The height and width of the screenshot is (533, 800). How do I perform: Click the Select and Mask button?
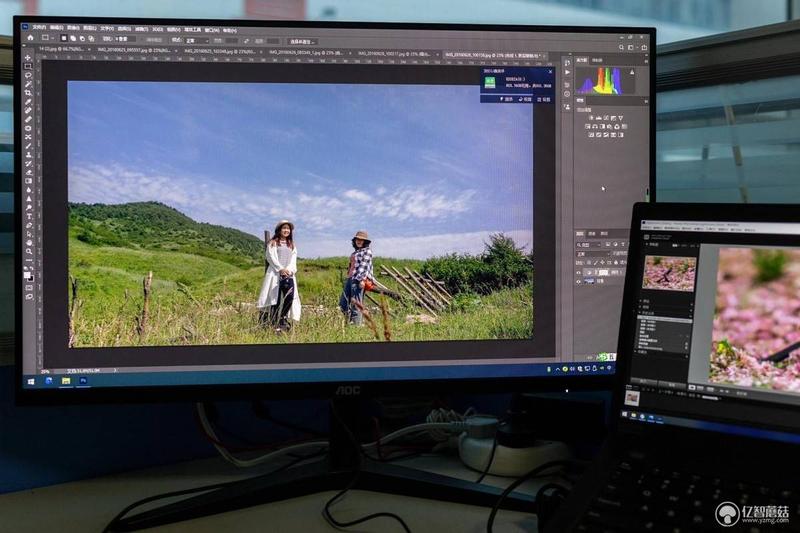pyautogui.click(x=303, y=42)
